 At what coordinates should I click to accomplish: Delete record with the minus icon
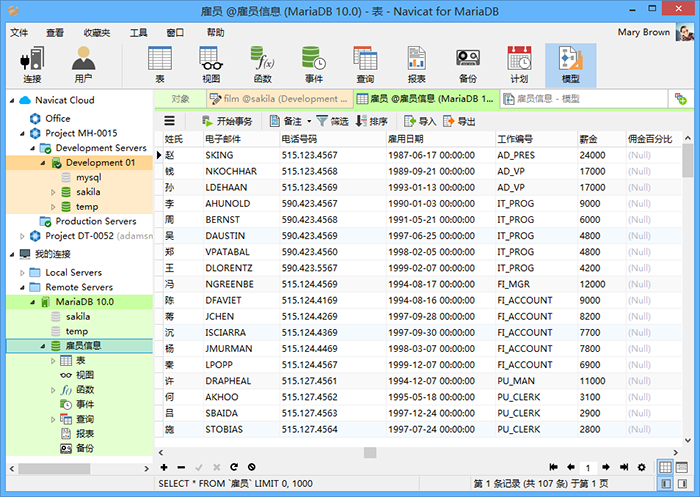[x=181, y=468]
